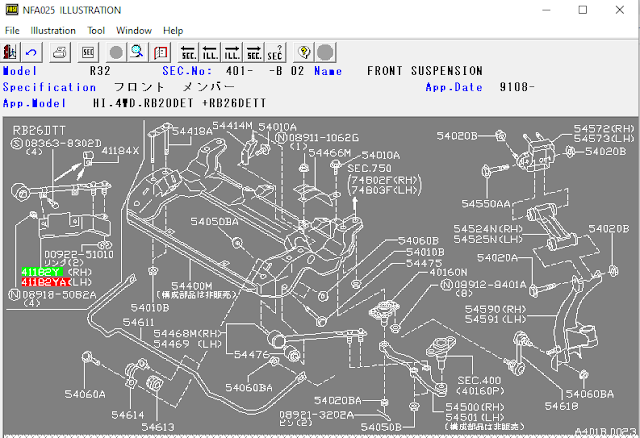The width and height of the screenshot is (640, 438).
Task: Click part number 54500(RH) label
Action: (x=475, y=407)
